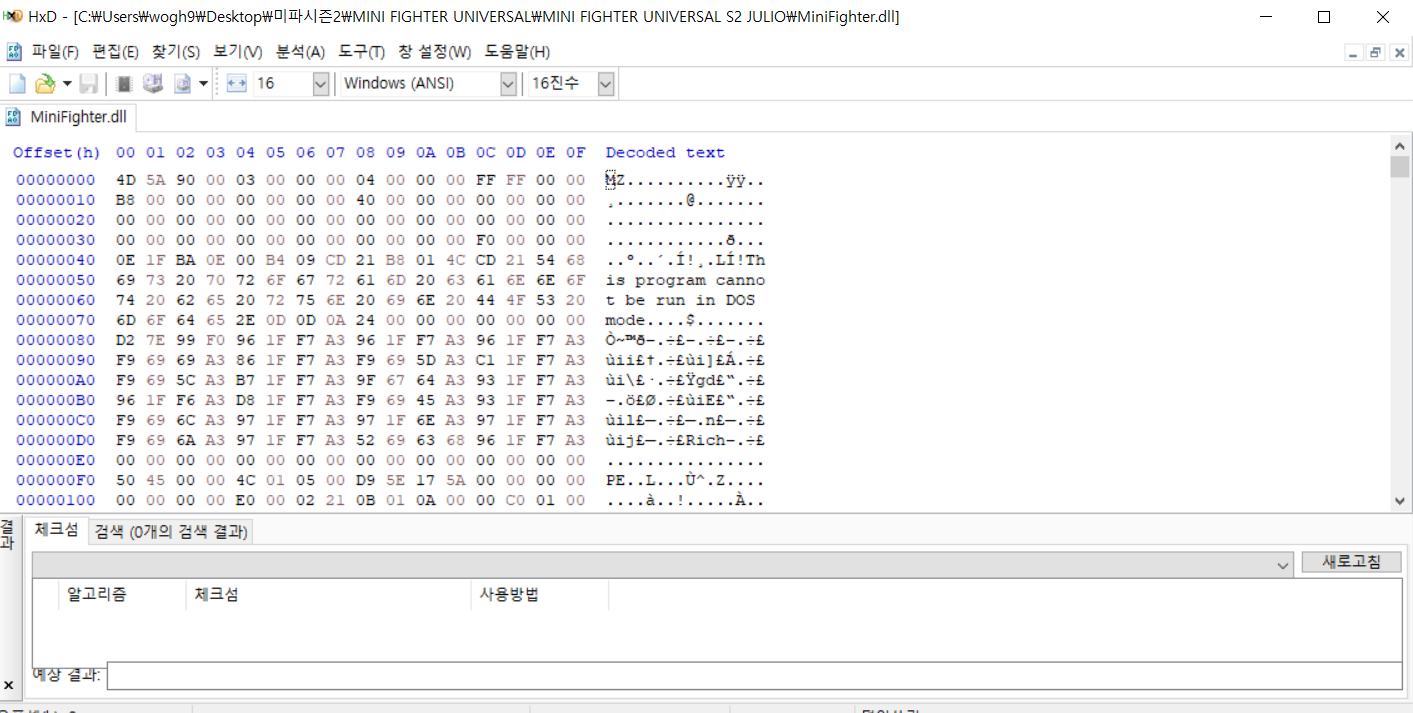
Task: Click decoded text starting with 'PE..L'
Action: pyautogui.click(x=685, y=480)
